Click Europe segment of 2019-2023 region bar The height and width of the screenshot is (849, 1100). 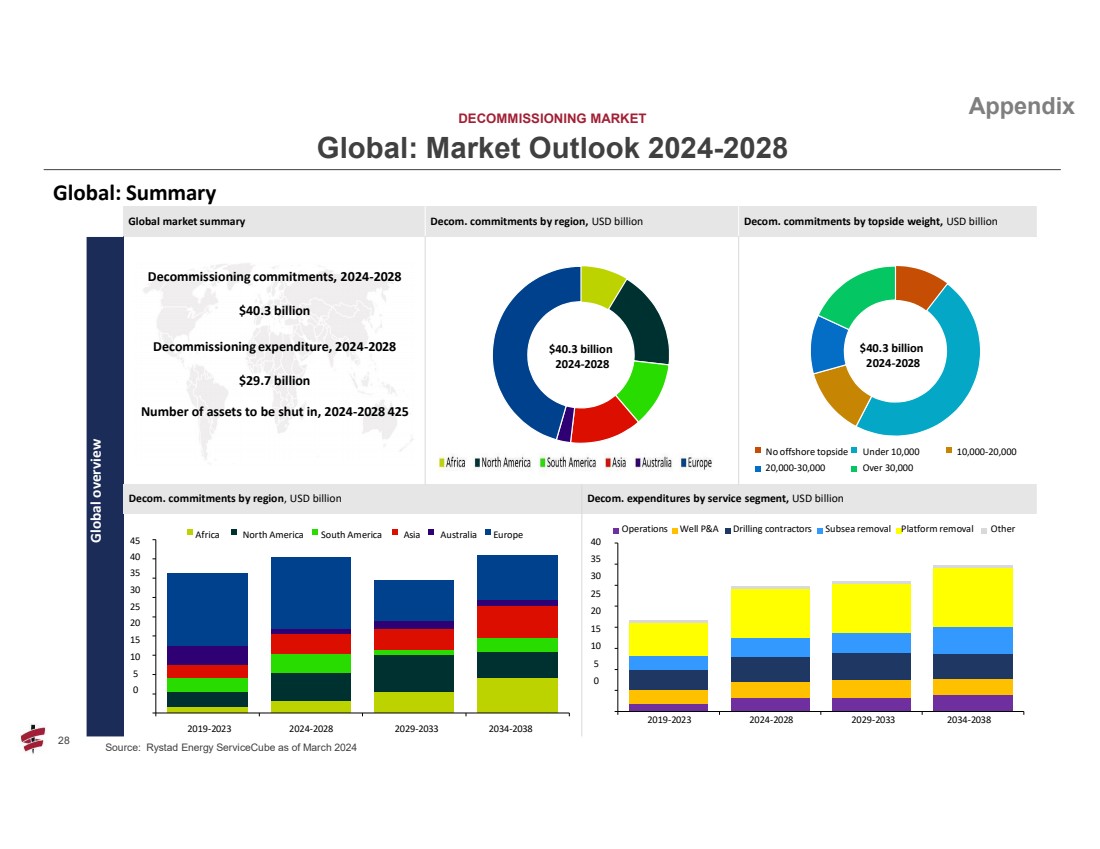[207, 608]
